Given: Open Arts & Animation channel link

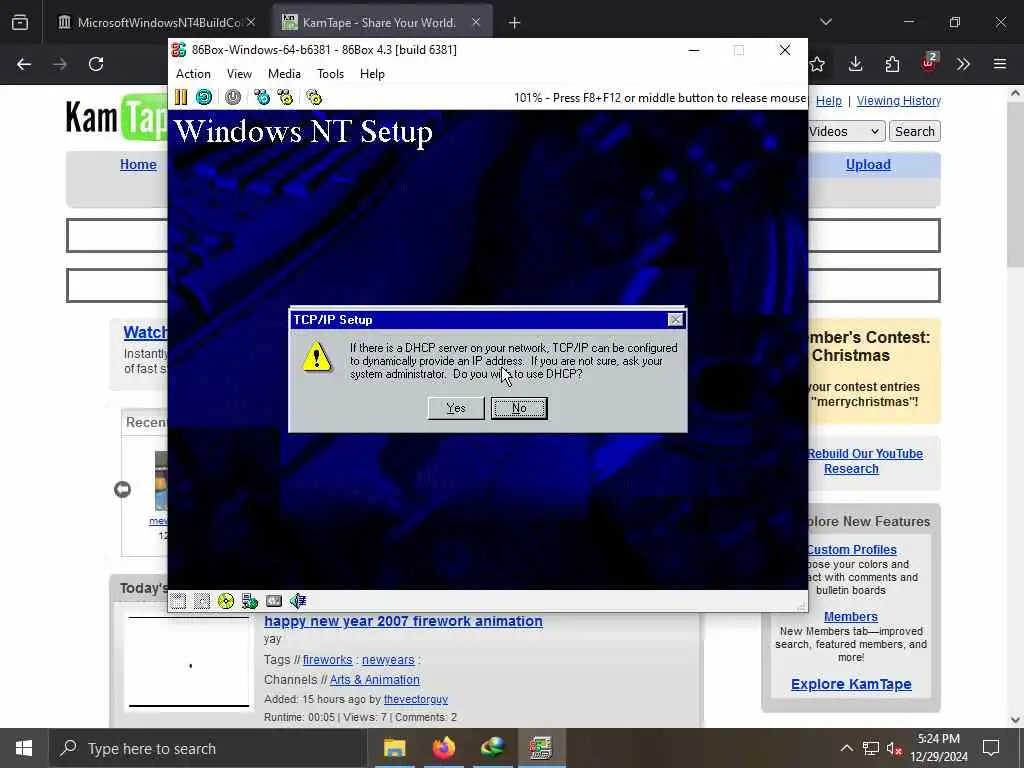Looking at the screenshot, I should [375, 680].
